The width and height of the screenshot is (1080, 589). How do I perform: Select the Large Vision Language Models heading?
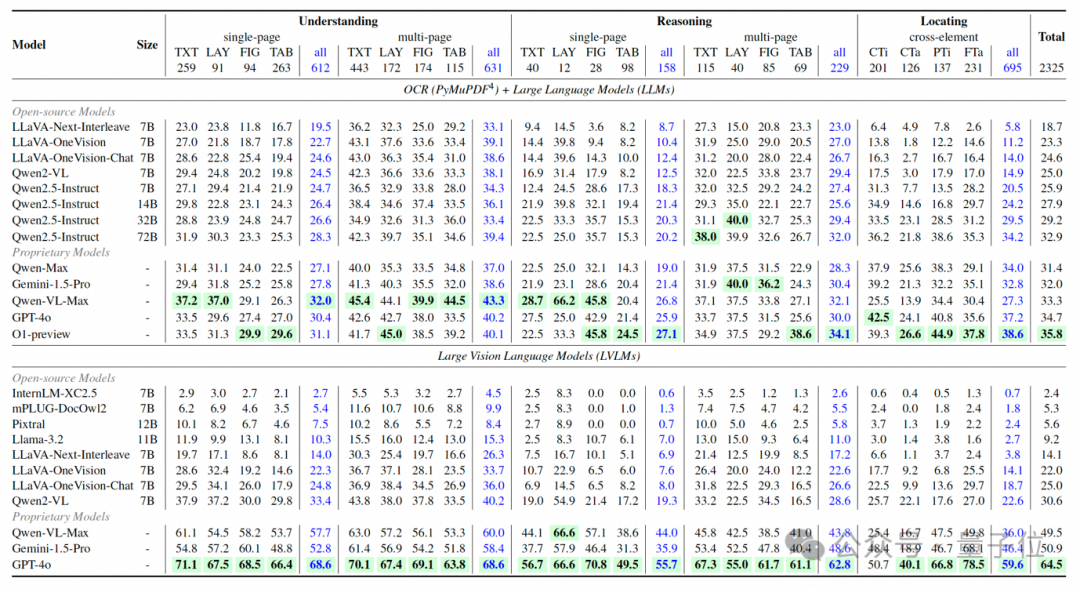coord(539,356)
